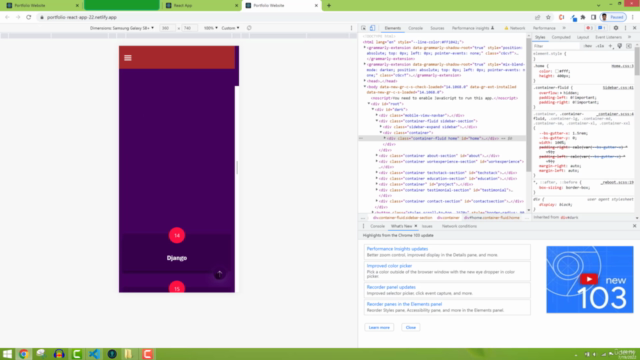The width and height of the screenshot is (640, 360).
Task: Click the red error count badge
Action: point(589,28)
